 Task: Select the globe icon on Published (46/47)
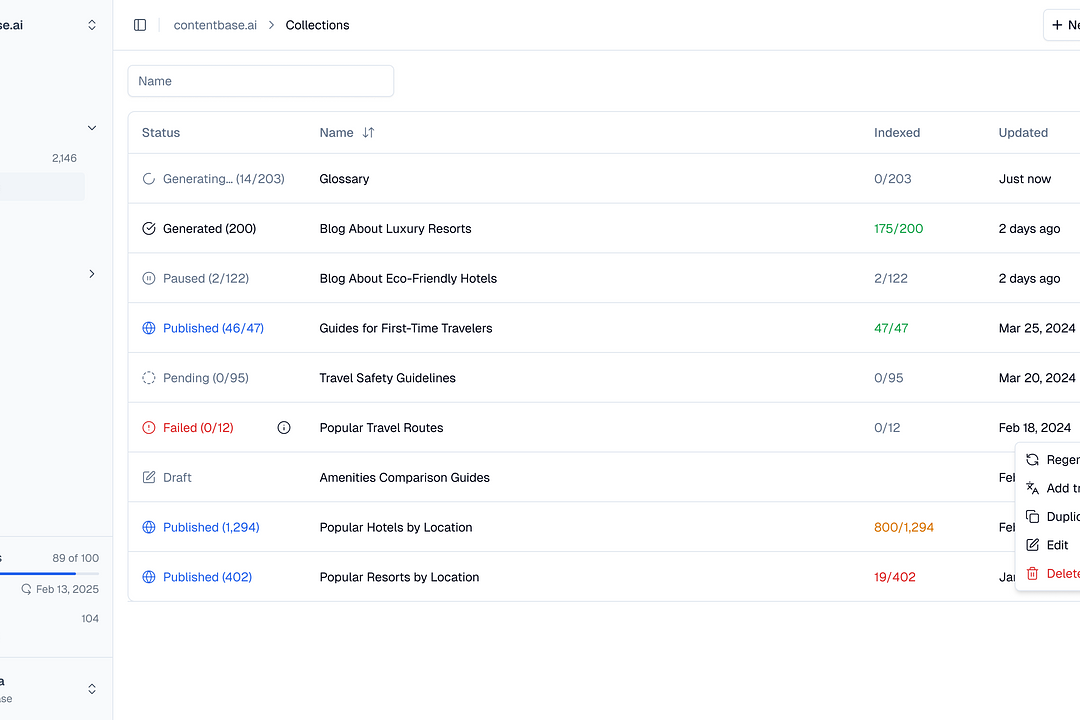(x=148, y=327)
